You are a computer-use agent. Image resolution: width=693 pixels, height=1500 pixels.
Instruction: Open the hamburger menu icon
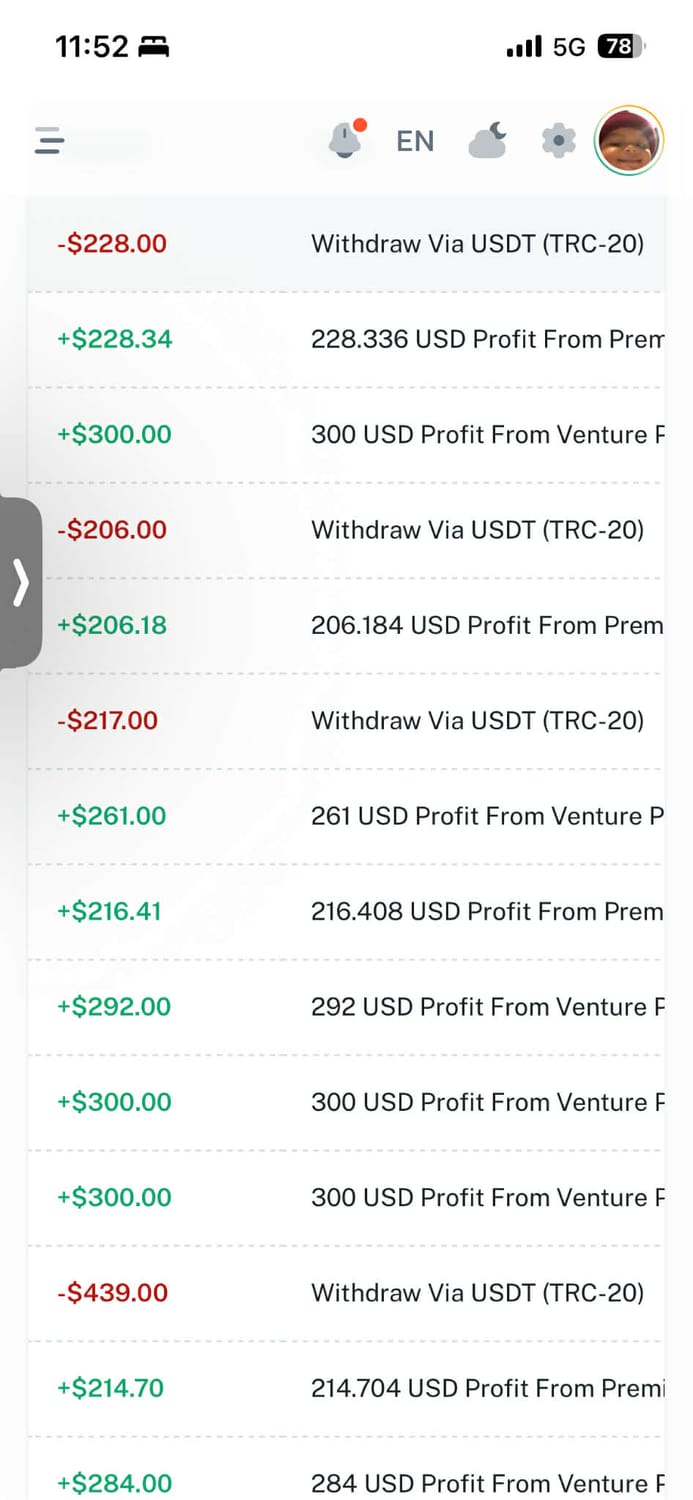[50, 141]
